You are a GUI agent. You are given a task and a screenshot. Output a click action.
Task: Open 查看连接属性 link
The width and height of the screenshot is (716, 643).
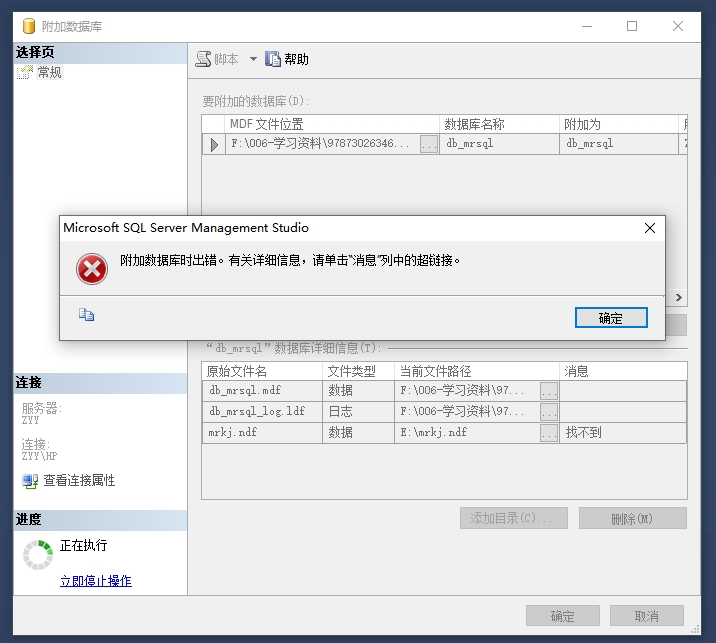point(79,480)
